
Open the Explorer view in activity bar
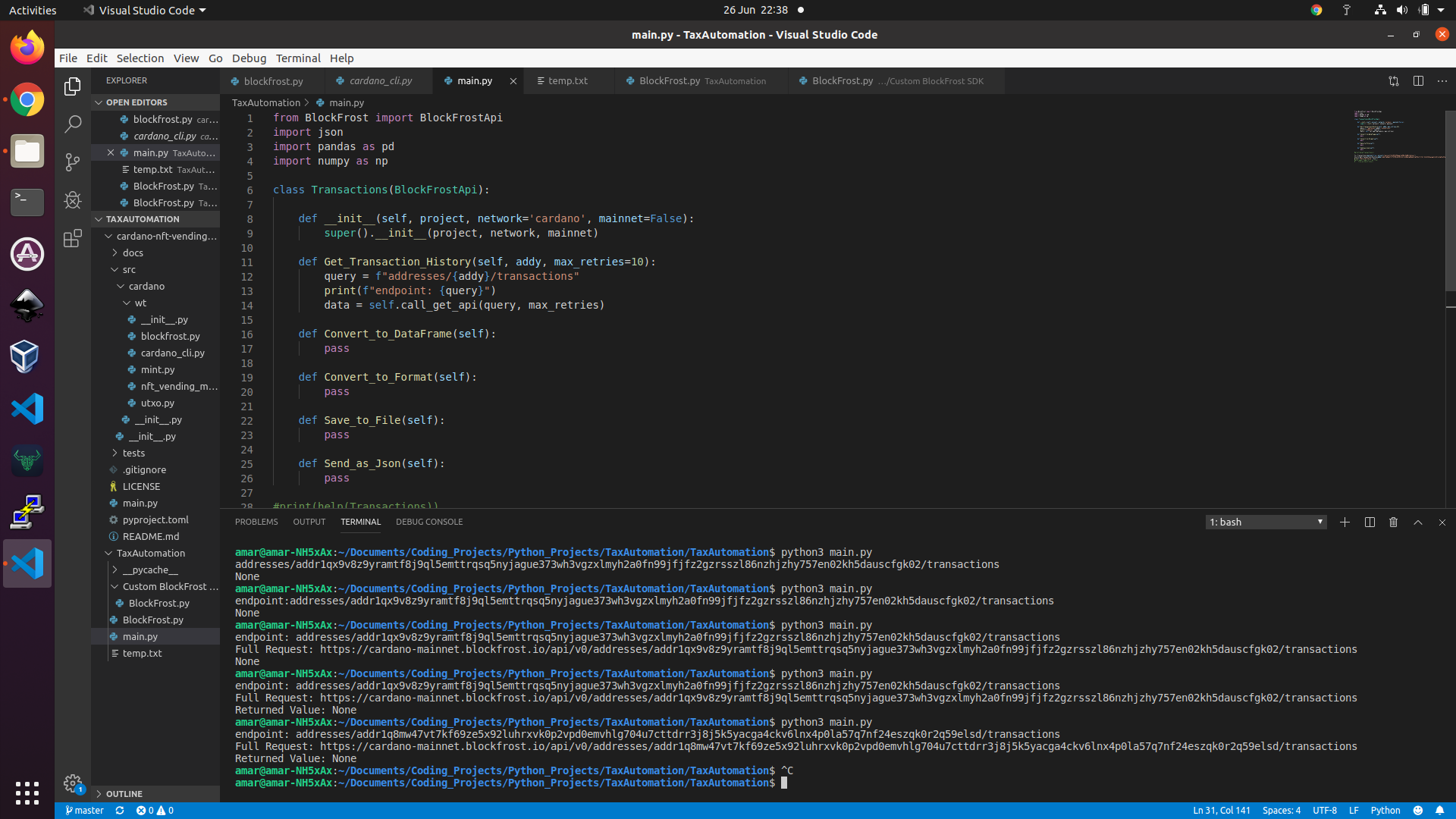pyautogui.click(x=73, y=86)
